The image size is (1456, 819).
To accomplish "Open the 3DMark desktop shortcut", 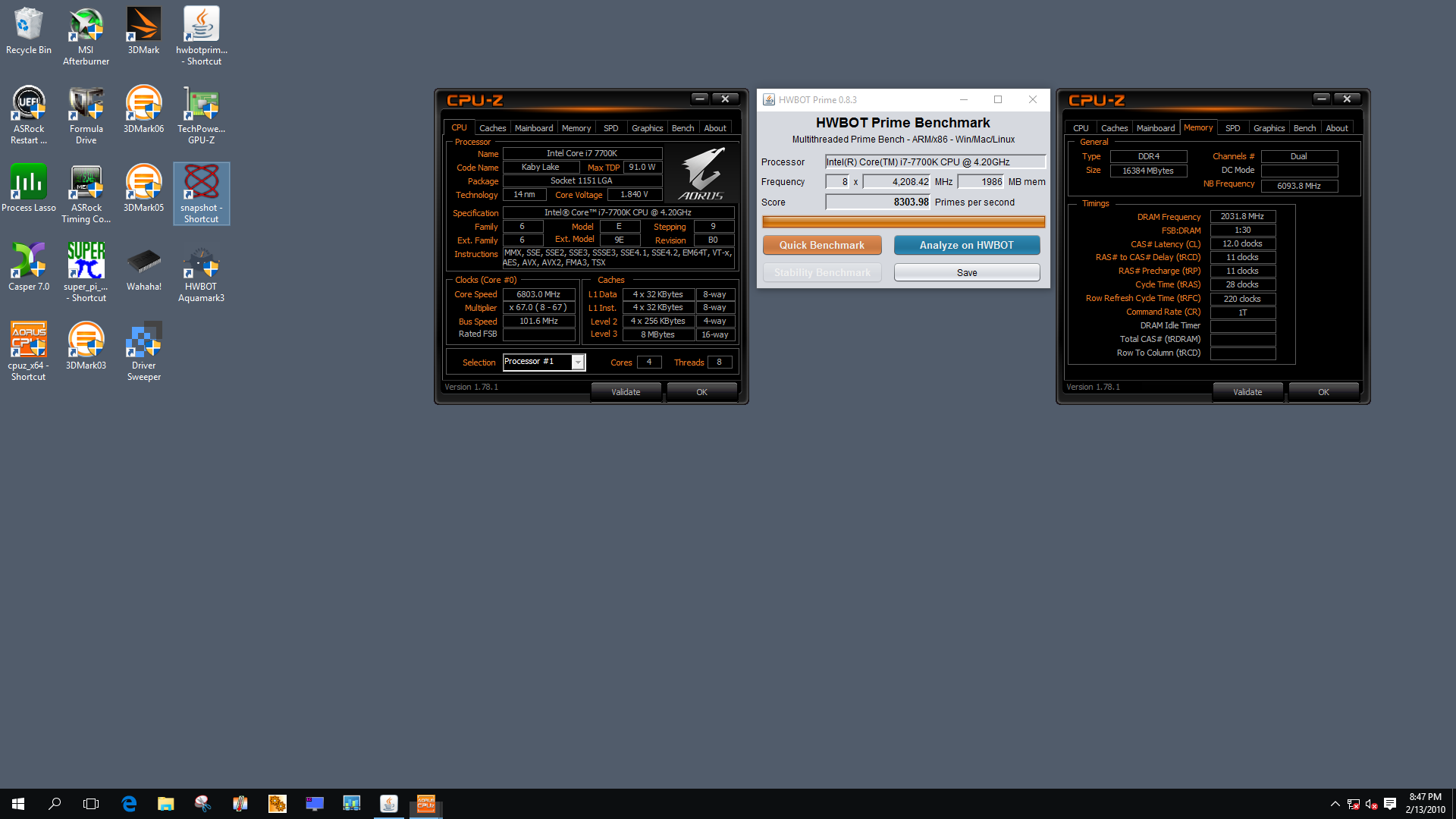I will coord(143,31).
